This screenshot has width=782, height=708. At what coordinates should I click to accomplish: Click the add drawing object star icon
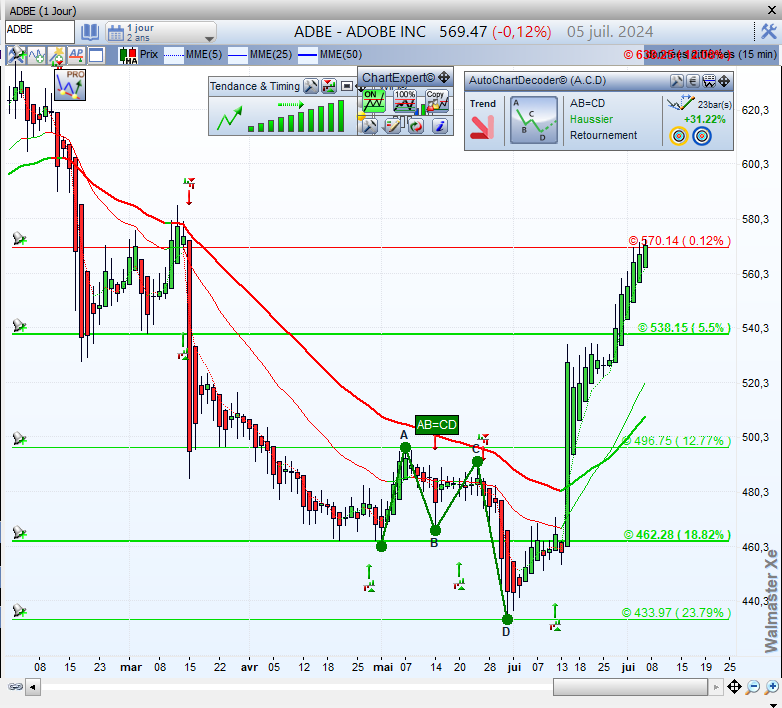coord(57,55)
